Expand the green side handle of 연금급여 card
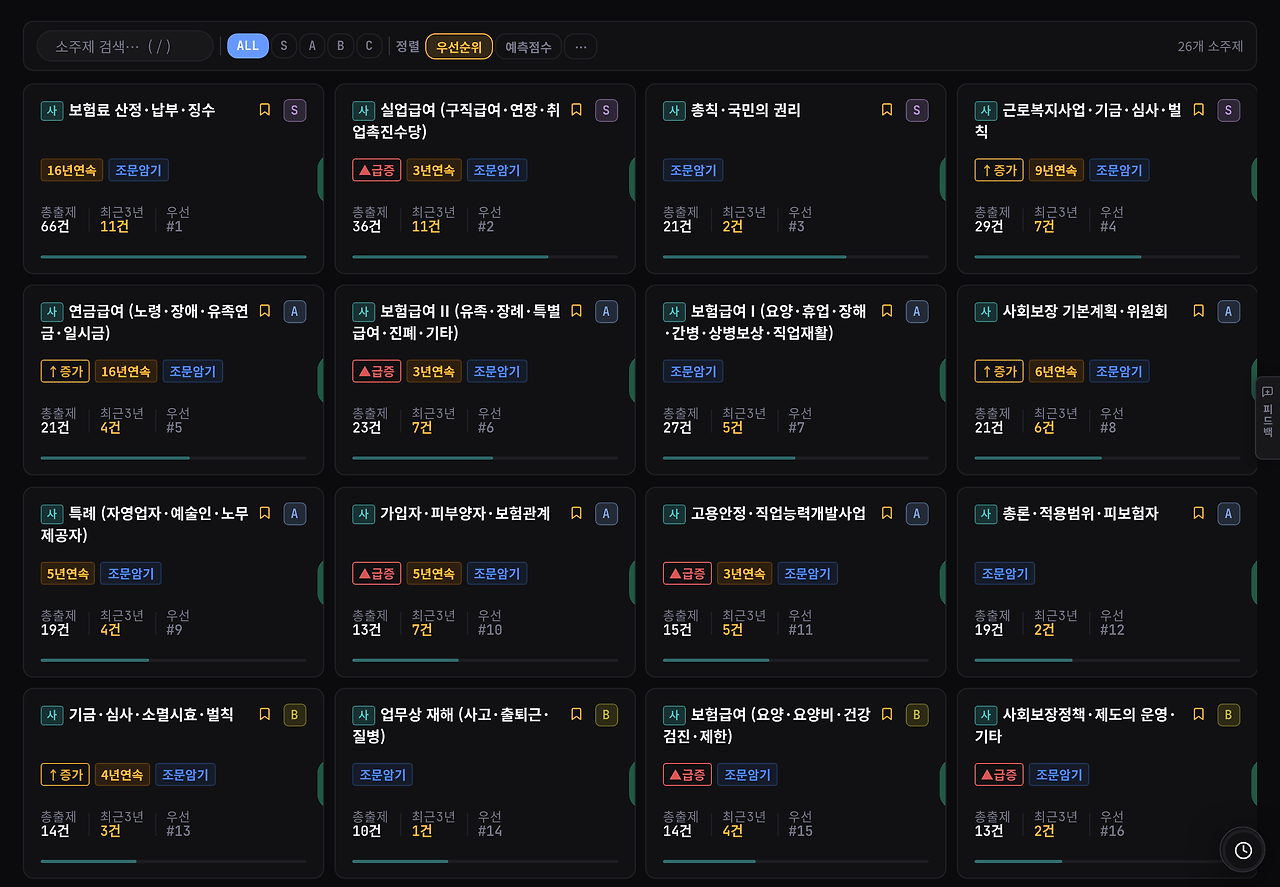This screenshot has height=887, width=1280. (x=321, y=381)
